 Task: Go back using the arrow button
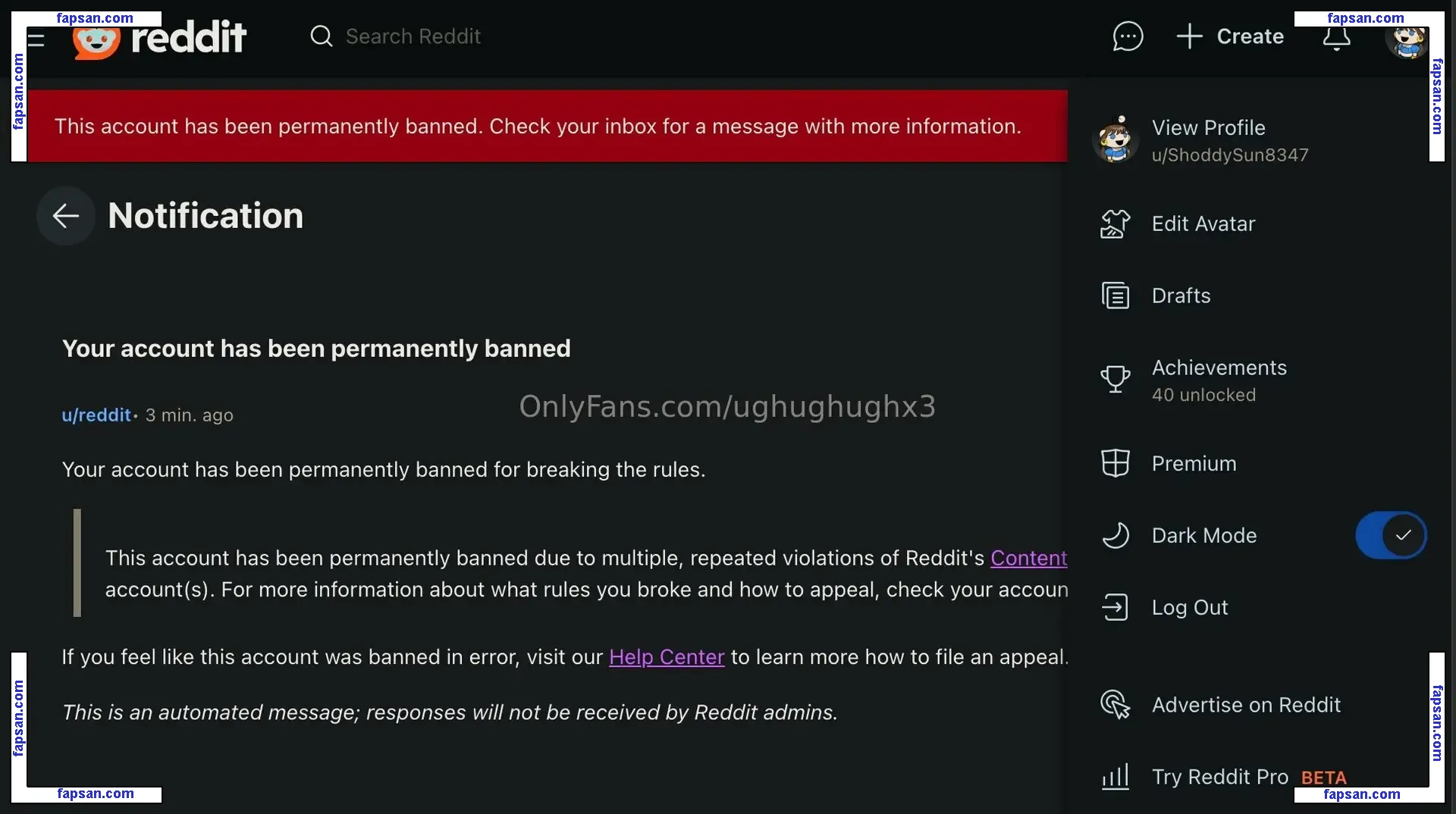click(x=66, y=216)
